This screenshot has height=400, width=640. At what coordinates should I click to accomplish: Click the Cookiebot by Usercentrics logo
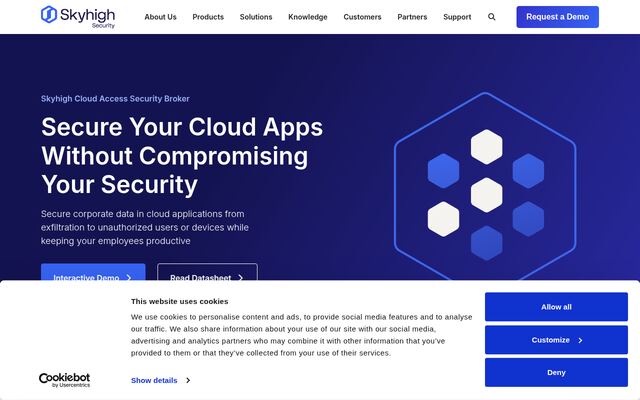click(64, 380)
